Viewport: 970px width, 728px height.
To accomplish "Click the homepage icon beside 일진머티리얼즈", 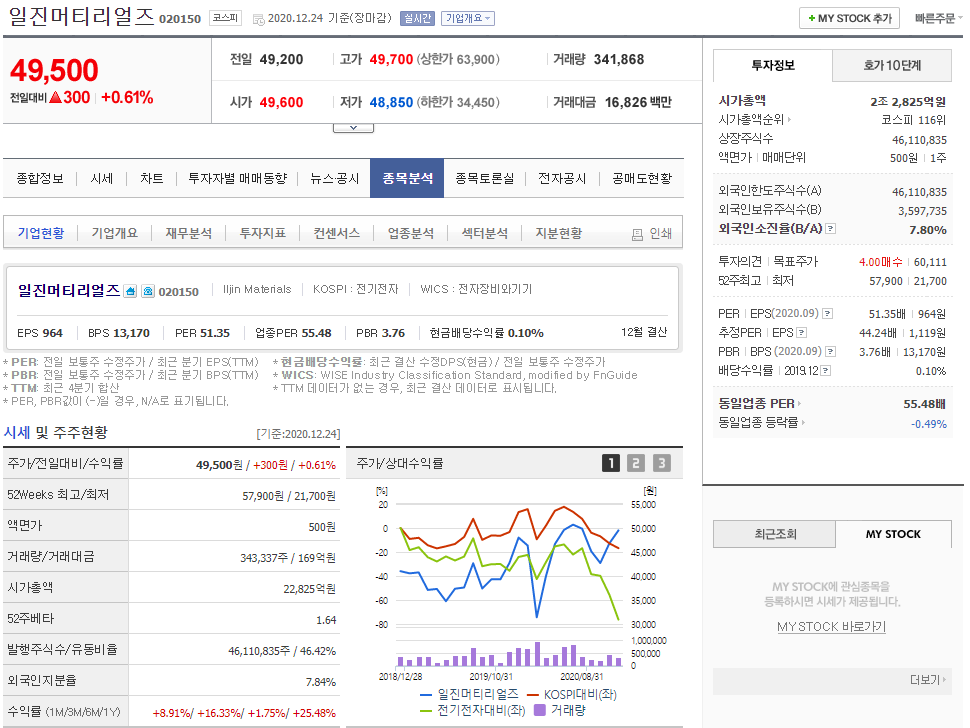I will [130, 291].
